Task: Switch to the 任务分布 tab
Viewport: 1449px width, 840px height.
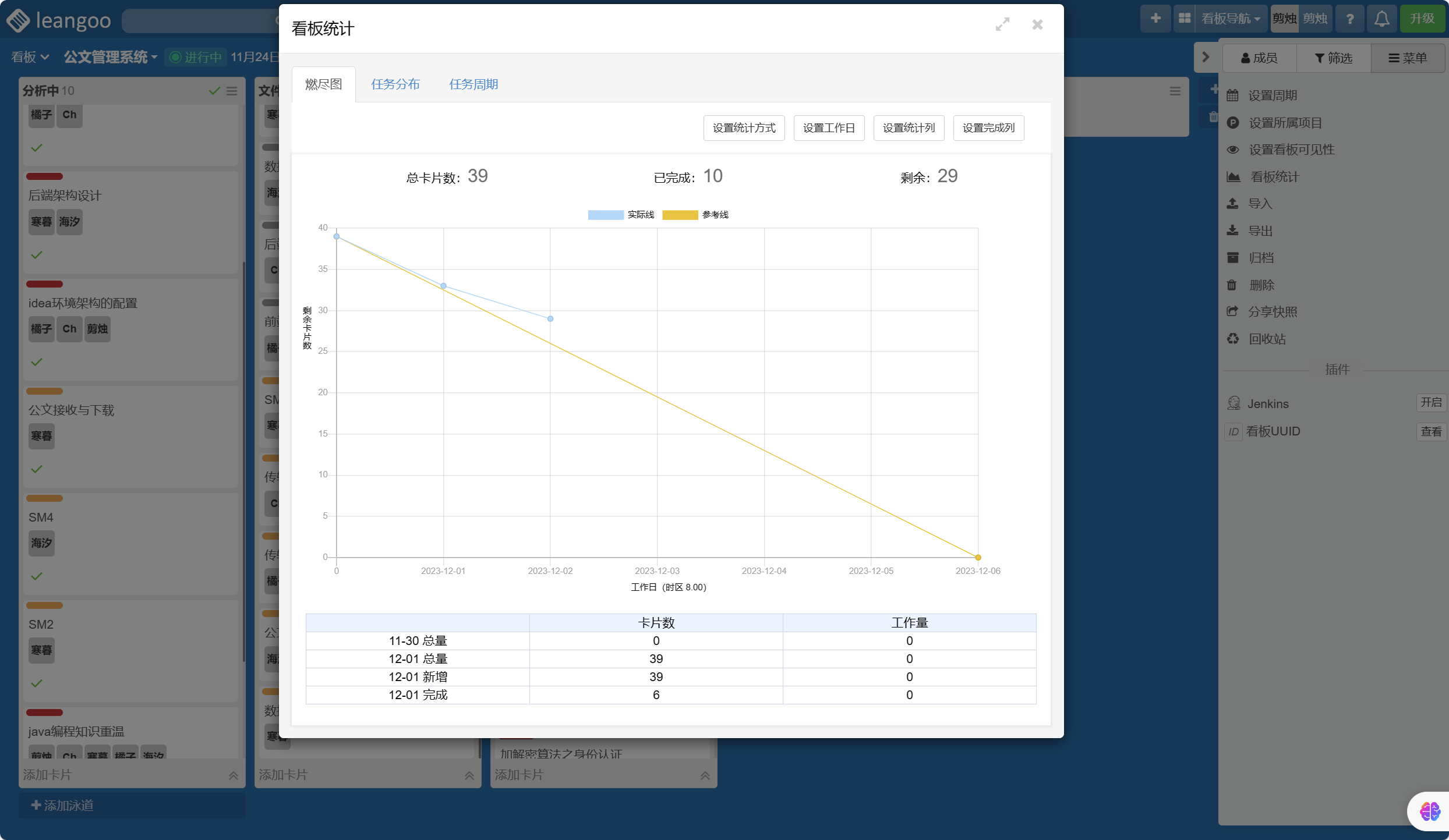Action: [395, 84]
